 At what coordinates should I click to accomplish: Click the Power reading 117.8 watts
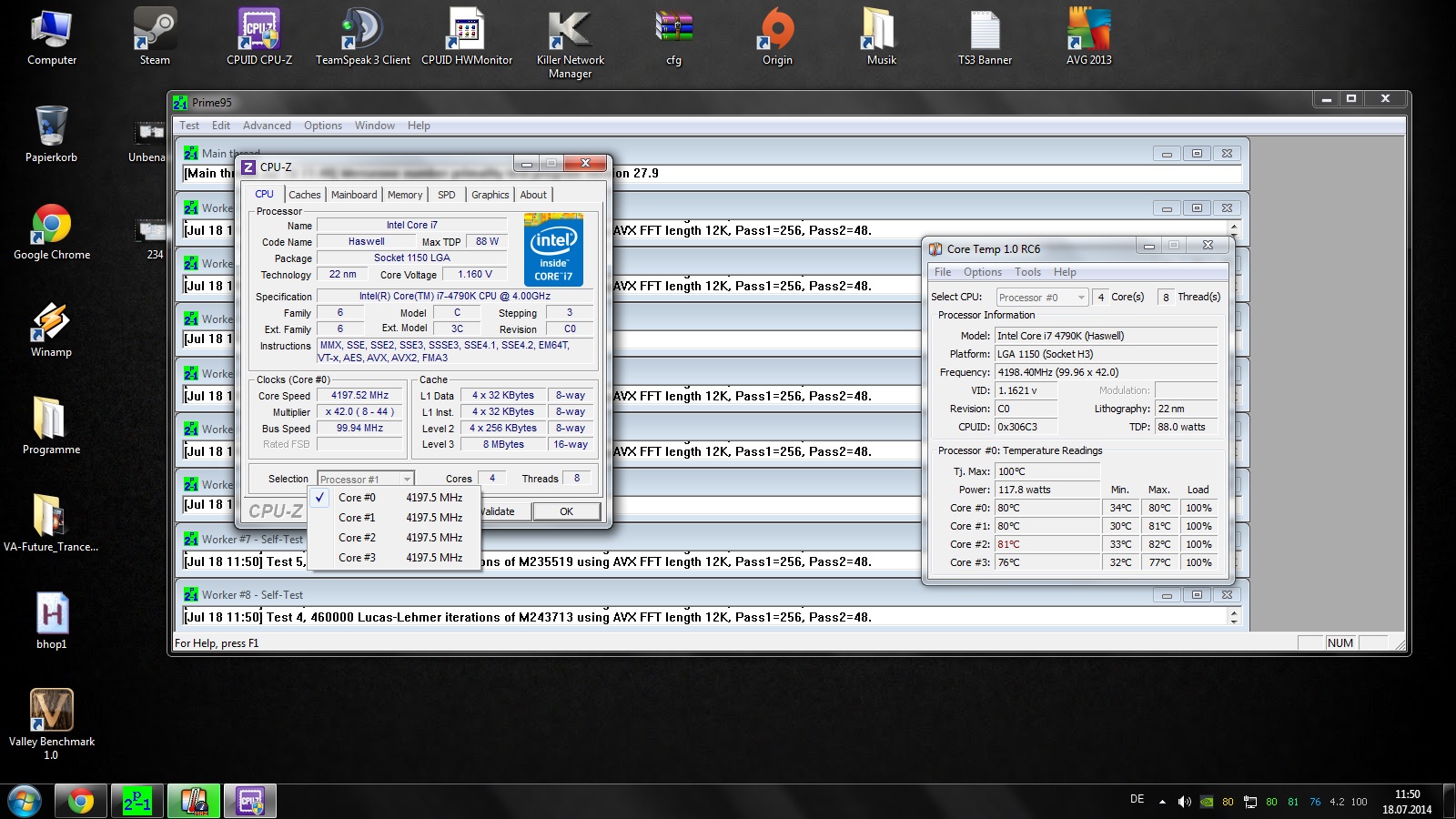tap(1047, 490)
